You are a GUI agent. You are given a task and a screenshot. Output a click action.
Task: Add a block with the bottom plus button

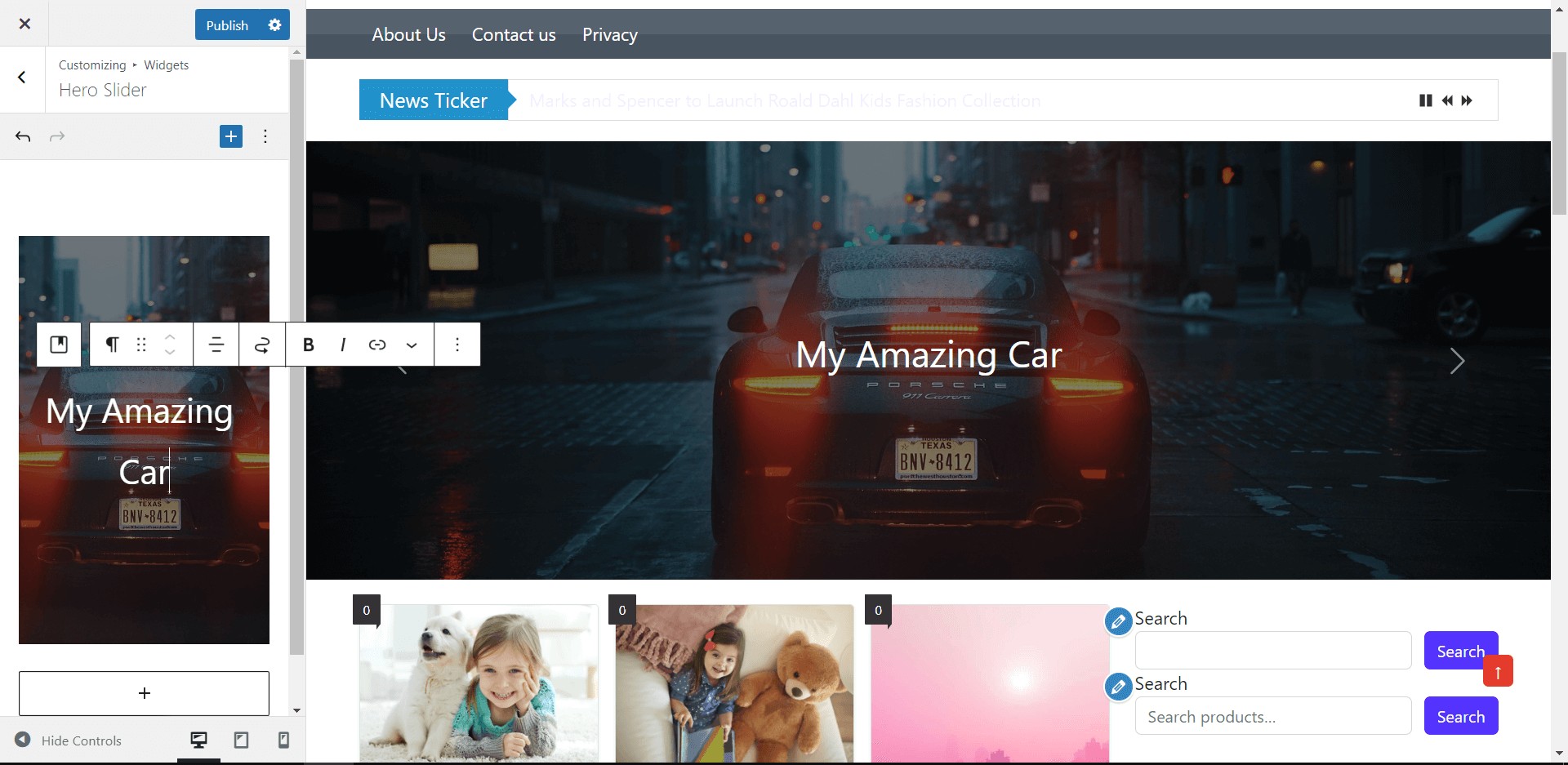[x=144, y=693]
